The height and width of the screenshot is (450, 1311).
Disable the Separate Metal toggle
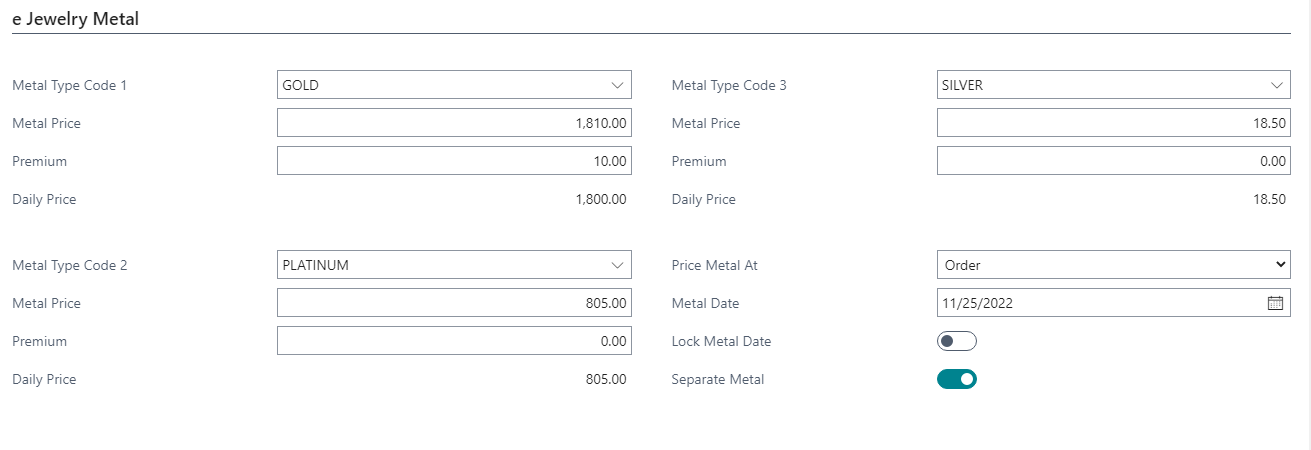tap(957, 379)
